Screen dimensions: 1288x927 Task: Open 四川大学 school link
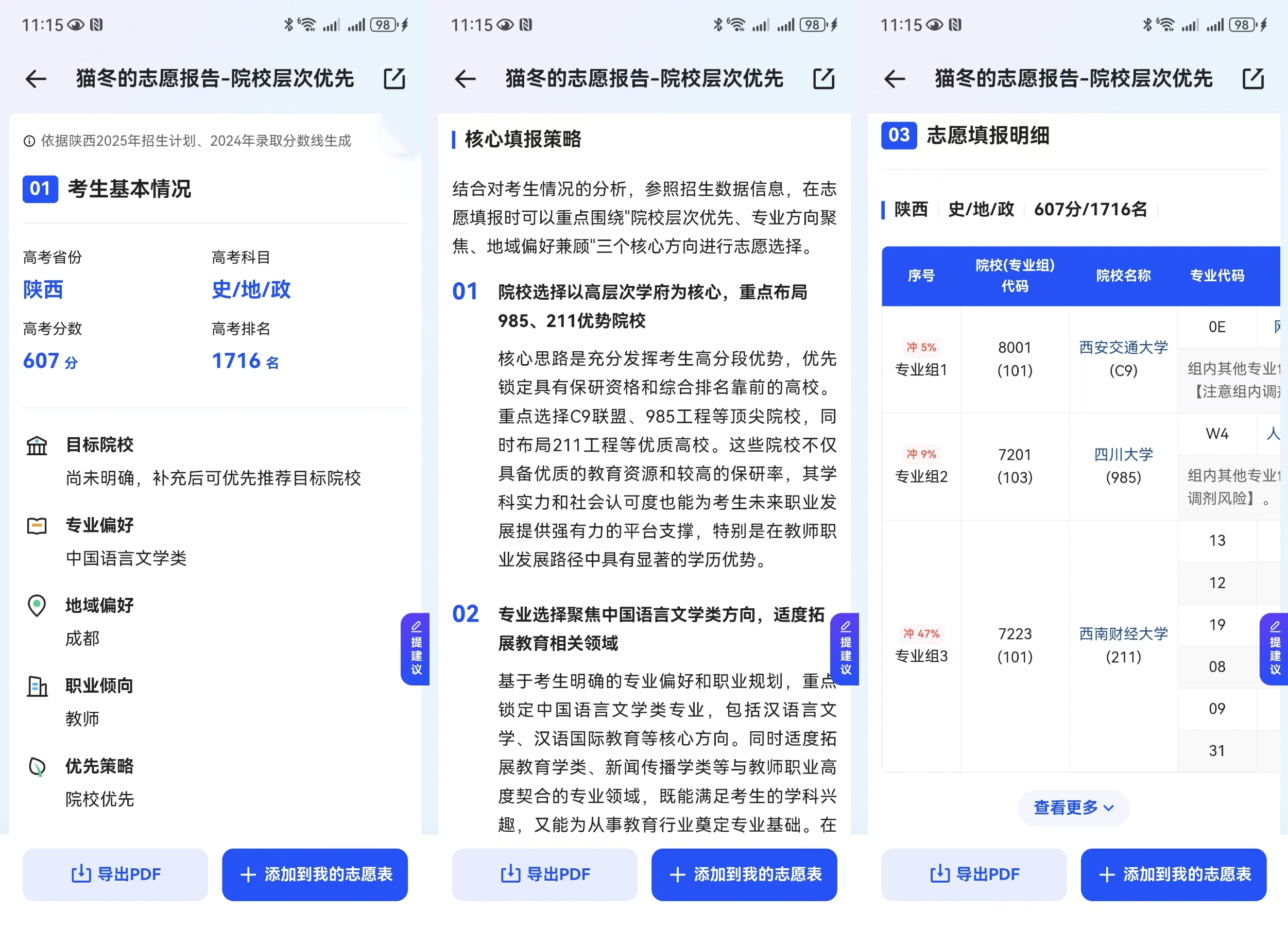coord(1123,454)
